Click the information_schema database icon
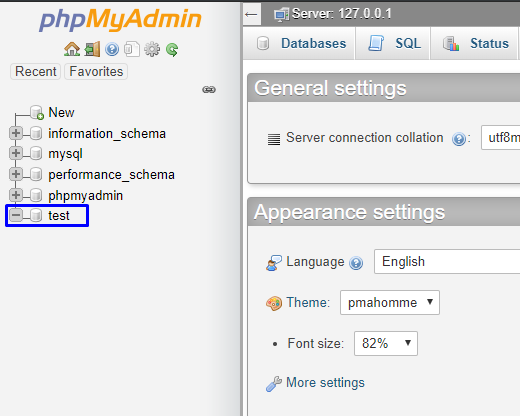This screenshot has width=520, height=416. 36,133
